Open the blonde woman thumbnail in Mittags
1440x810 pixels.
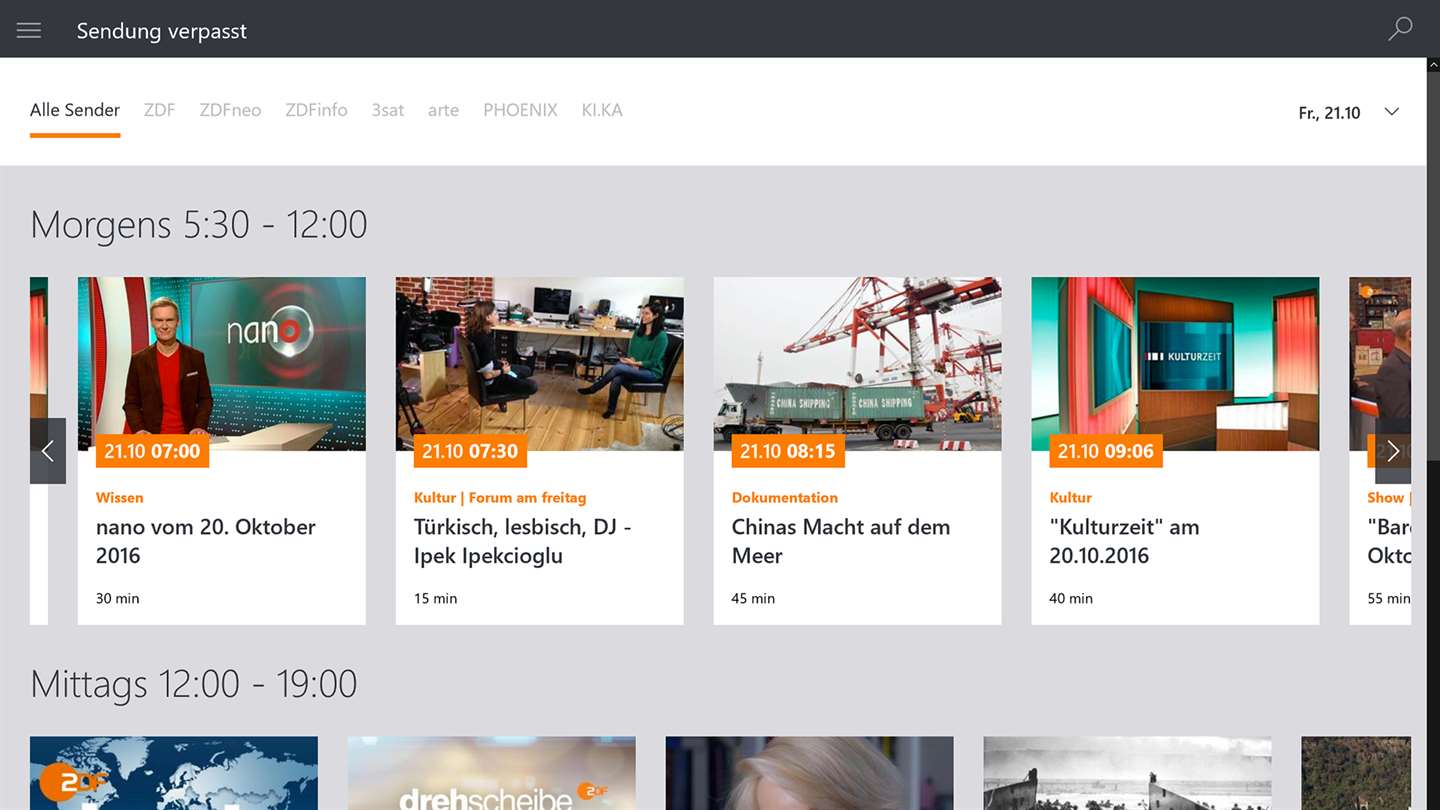coord(810,773)
